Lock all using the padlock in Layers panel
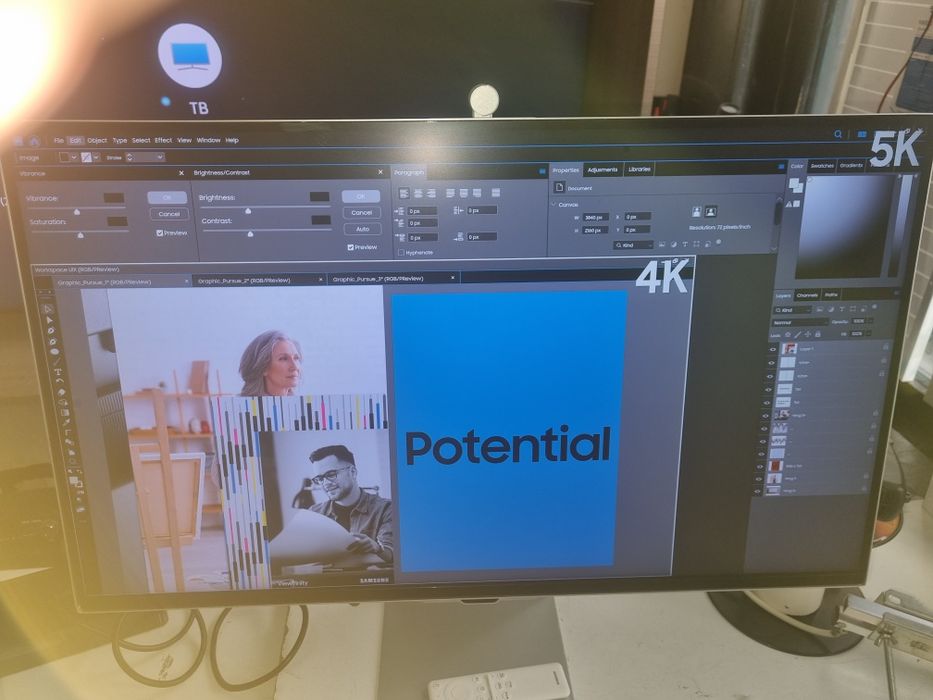Viewport: 933px width, 700px height. (x=818, y=335)
